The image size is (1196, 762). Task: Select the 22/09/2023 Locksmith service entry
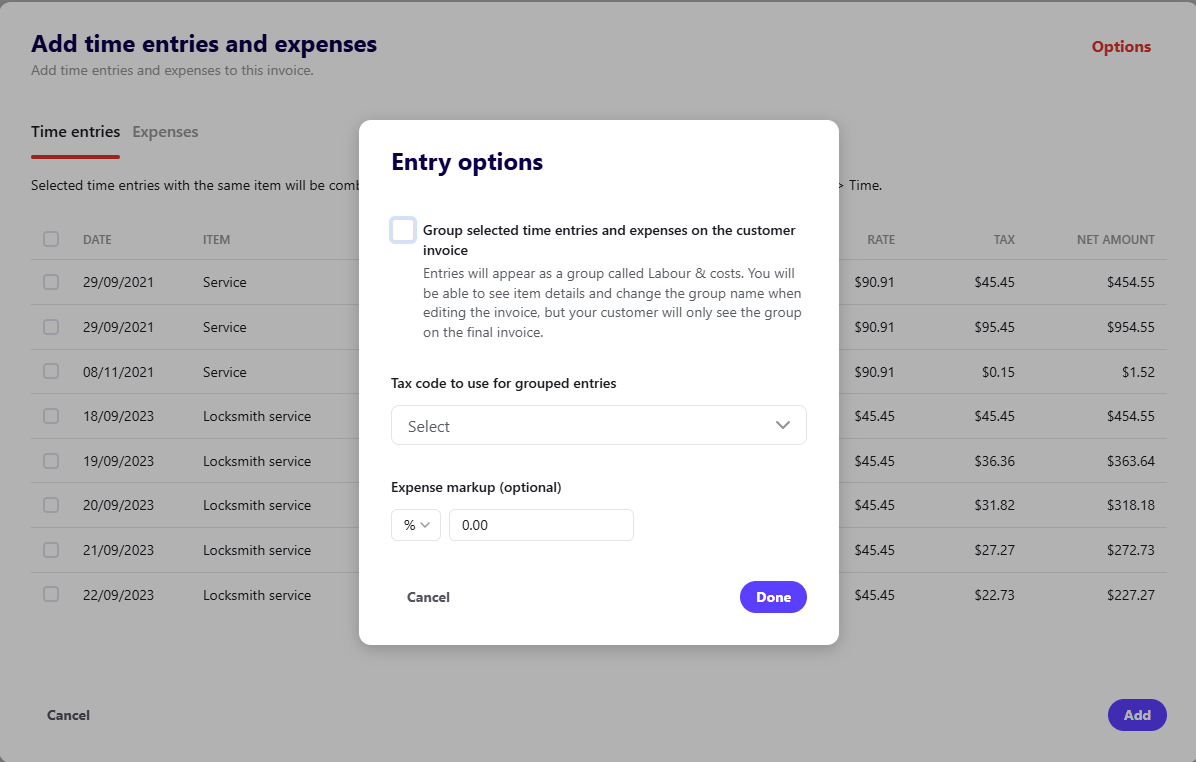[51, 594]
